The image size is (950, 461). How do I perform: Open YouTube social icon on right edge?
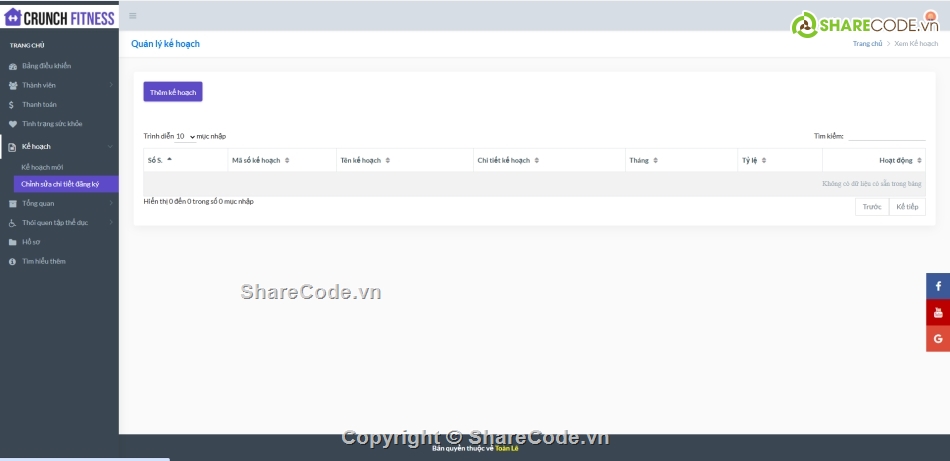pyautogui.click(x=938, y=313)
